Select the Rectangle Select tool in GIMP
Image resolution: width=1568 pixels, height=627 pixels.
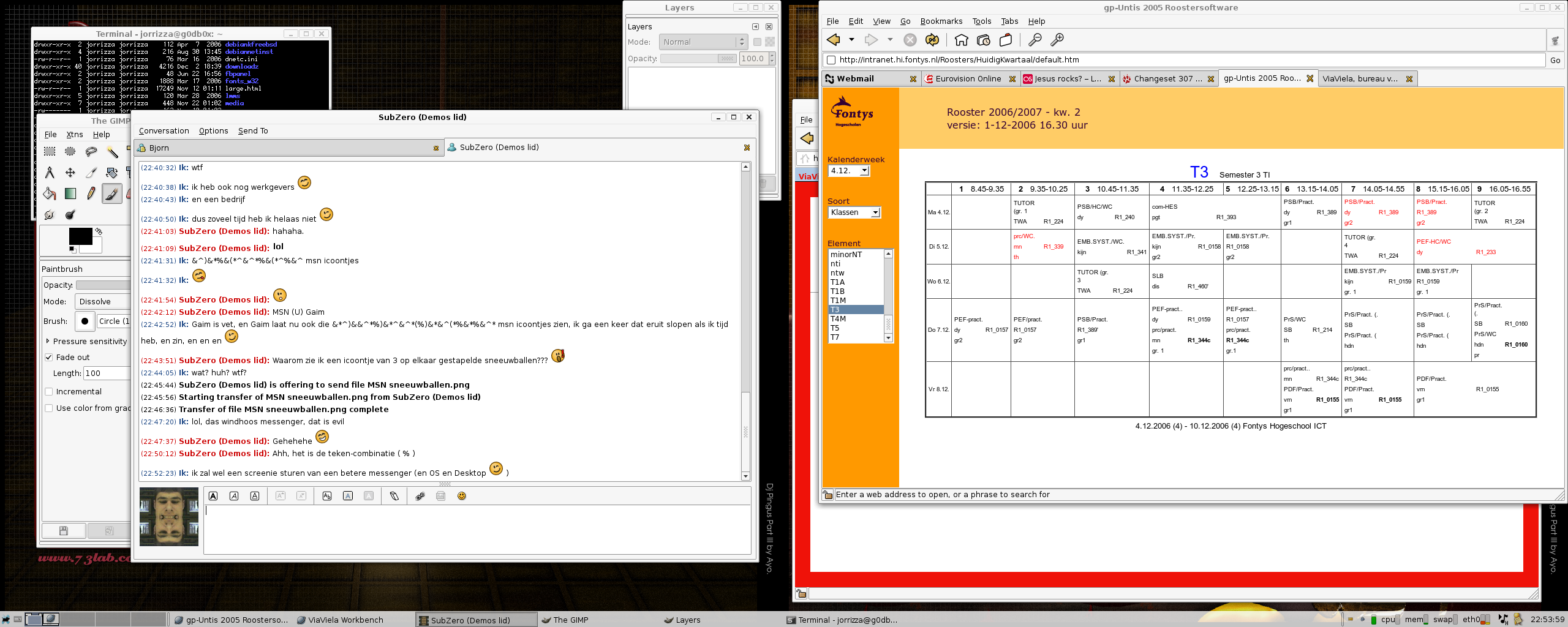[x=50, y=152]
